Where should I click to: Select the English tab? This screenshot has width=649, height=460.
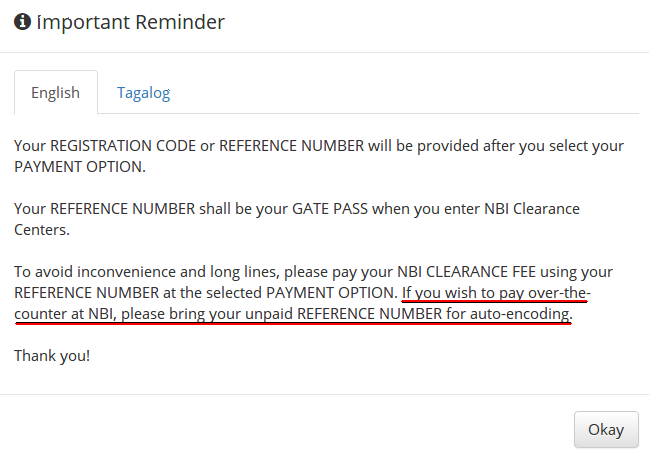point(55,93)
